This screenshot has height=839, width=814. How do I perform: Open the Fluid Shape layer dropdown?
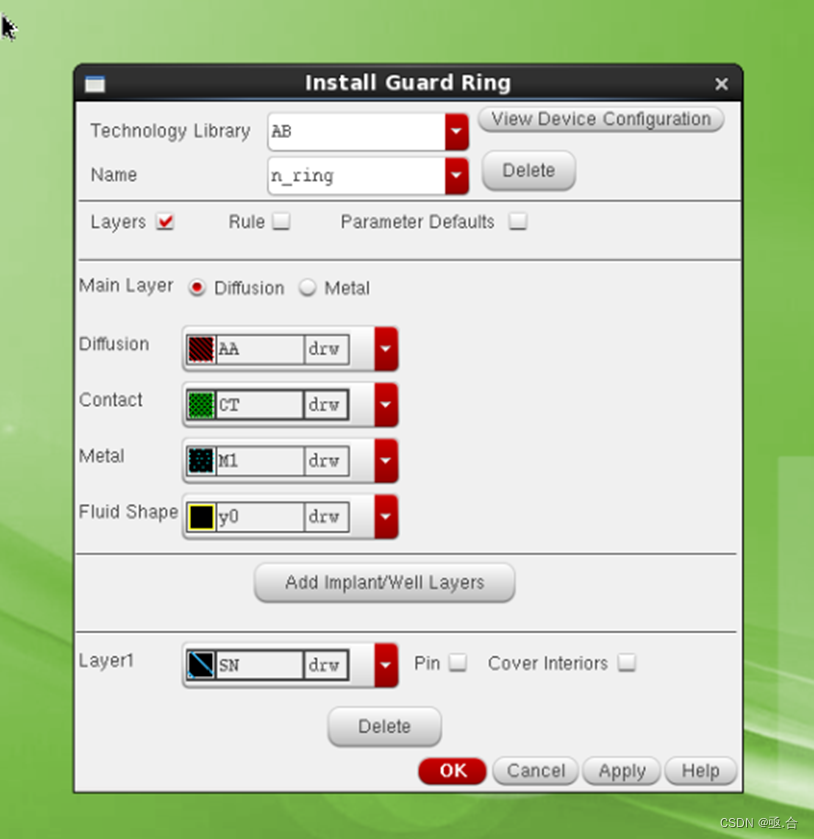pyautogui.click(x=385, y=516)
